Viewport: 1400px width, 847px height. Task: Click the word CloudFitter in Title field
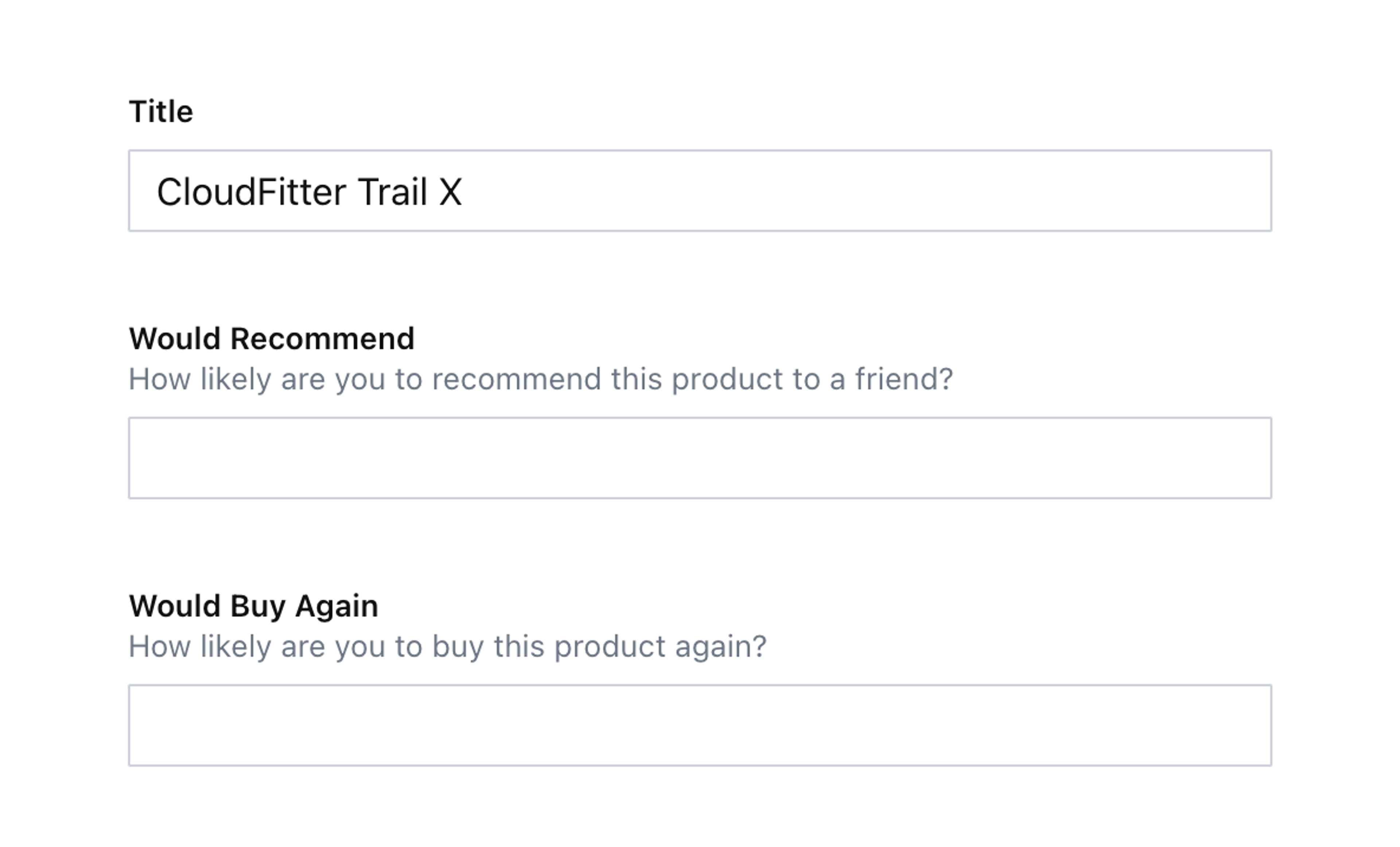[250, 192]
